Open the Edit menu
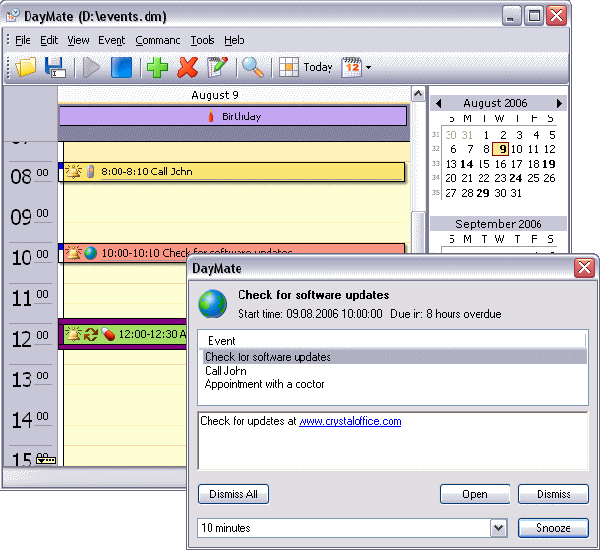Screen dimensions: 600x550 click(x=49, y=40)
